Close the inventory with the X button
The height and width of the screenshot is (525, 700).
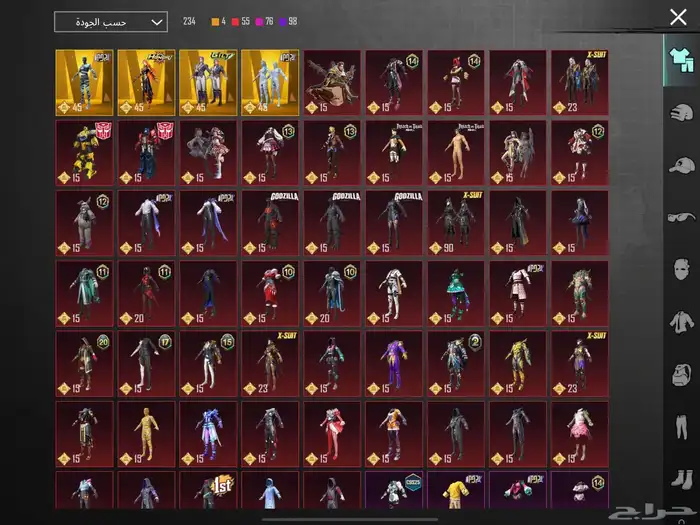(x=677, y=17)
